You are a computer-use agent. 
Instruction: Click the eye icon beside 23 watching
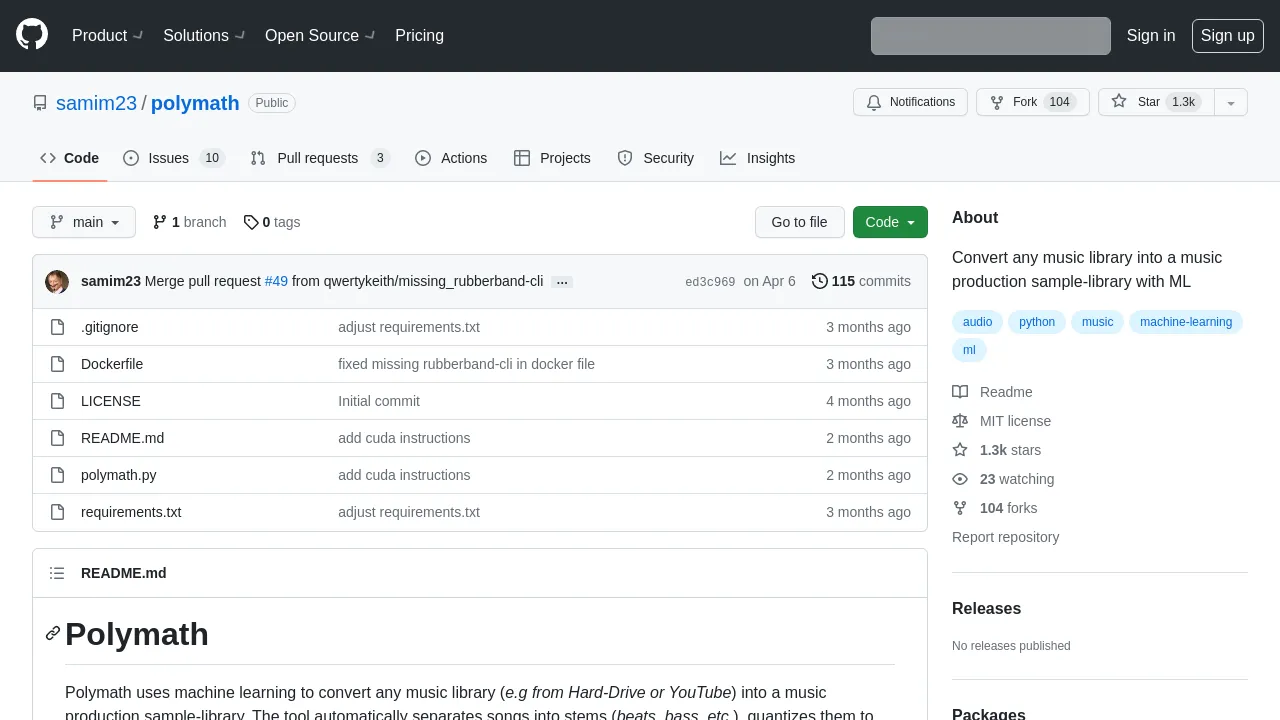click(960, 479)
